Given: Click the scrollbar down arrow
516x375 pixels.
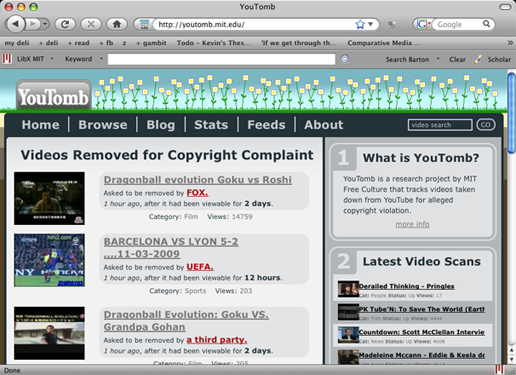Looking at the screenshot, I should coord(511,359).
